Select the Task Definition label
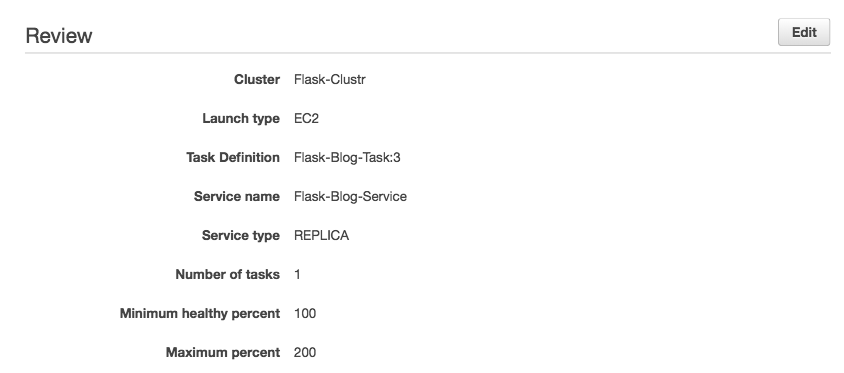 click(x=233, y=158)
